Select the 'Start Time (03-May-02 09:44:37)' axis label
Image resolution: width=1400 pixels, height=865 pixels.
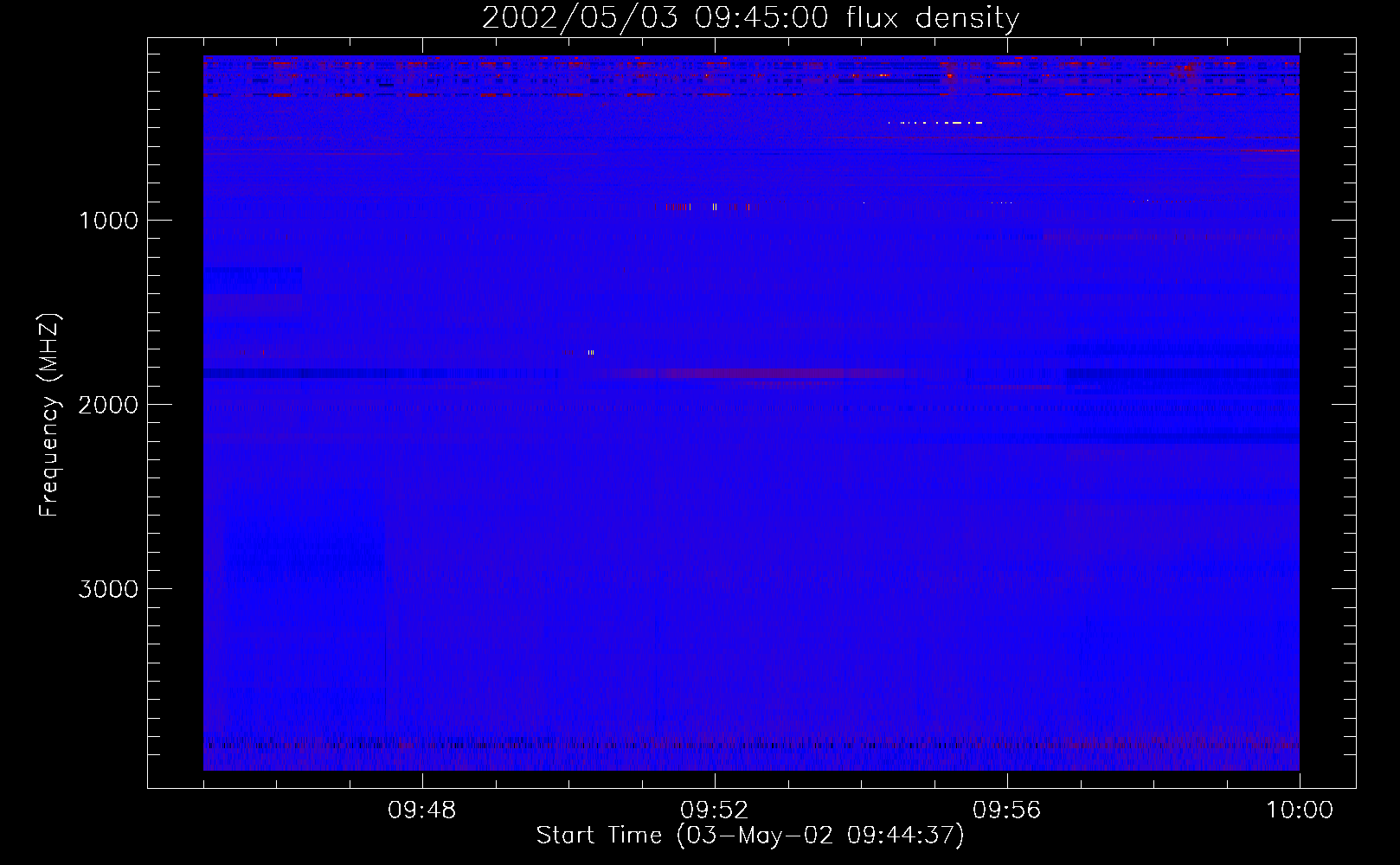(x=750, y=836)
